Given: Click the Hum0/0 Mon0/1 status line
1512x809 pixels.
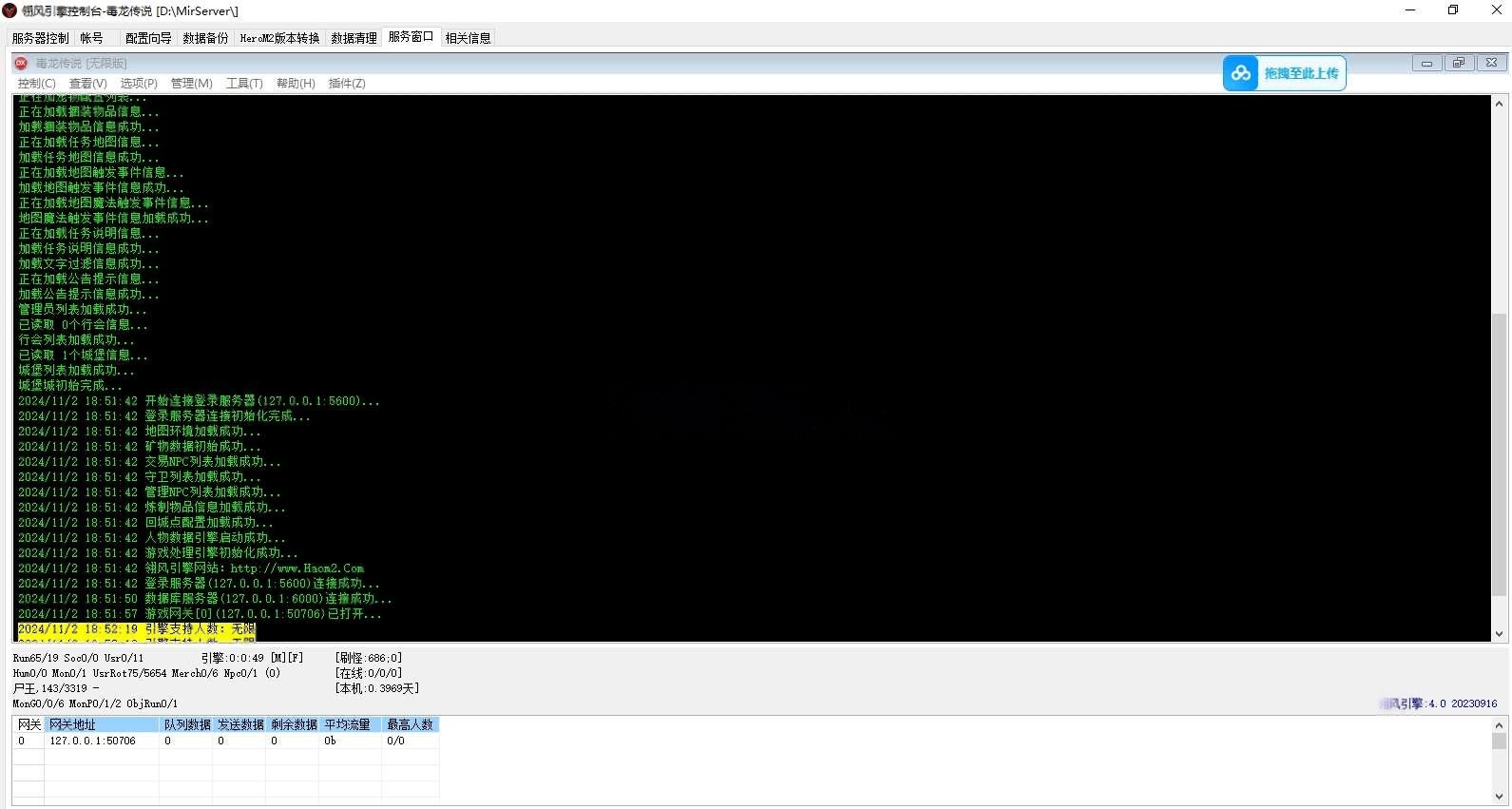Looking at the screenshot, I should [146, 673].
